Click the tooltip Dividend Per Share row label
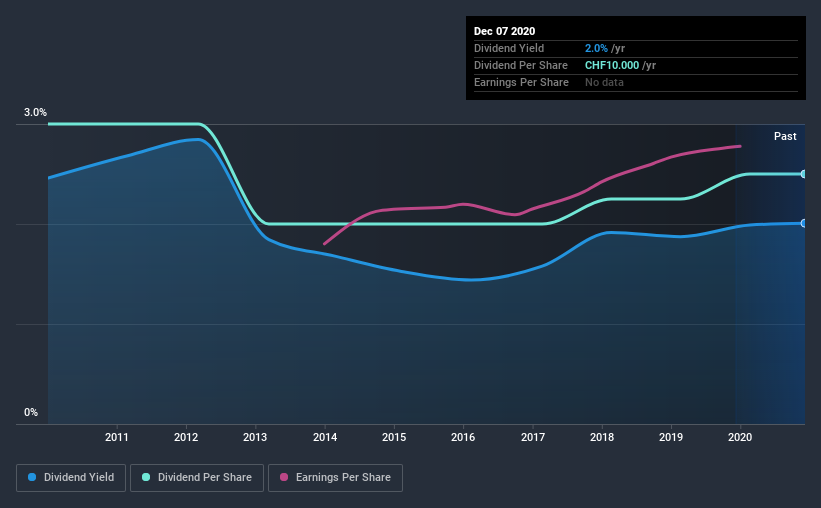 pyautogui.click(x=520, y=65)
